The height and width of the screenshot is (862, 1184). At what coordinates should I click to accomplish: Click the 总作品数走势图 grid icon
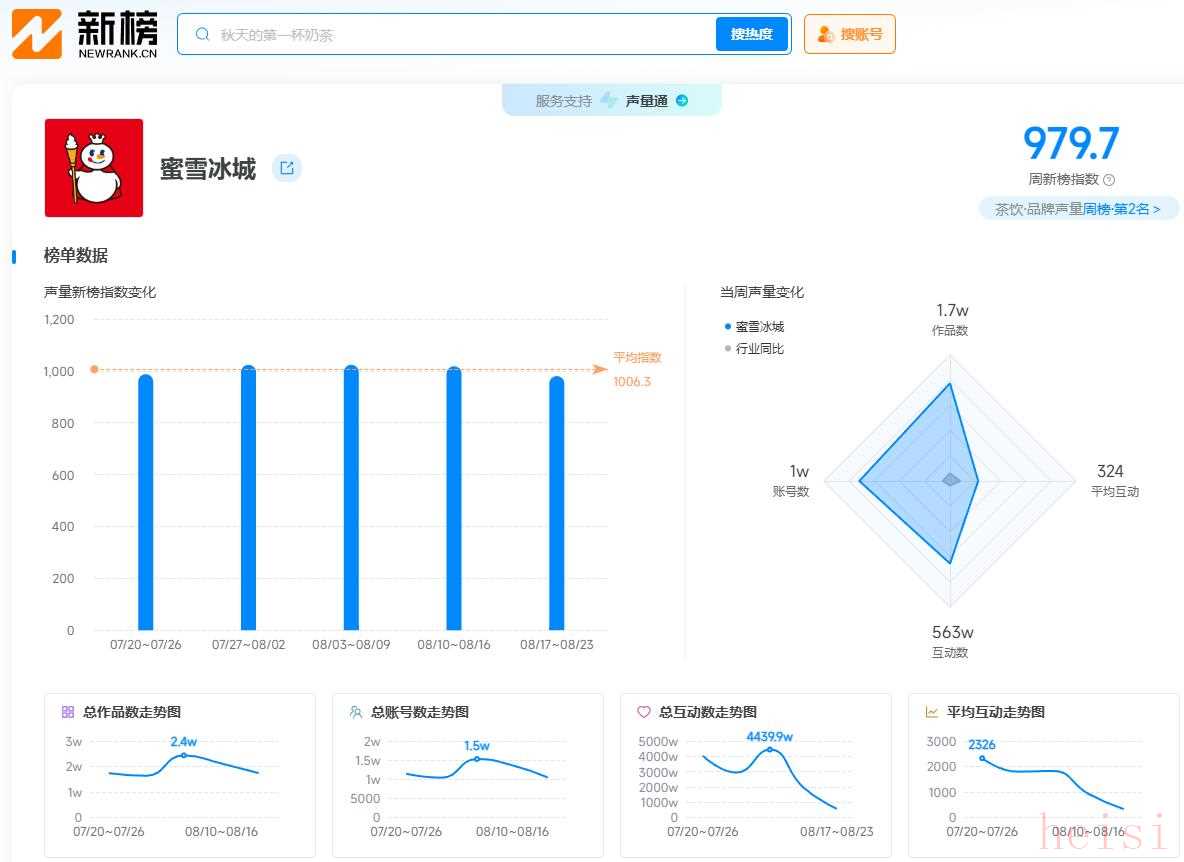pos(68,712)
